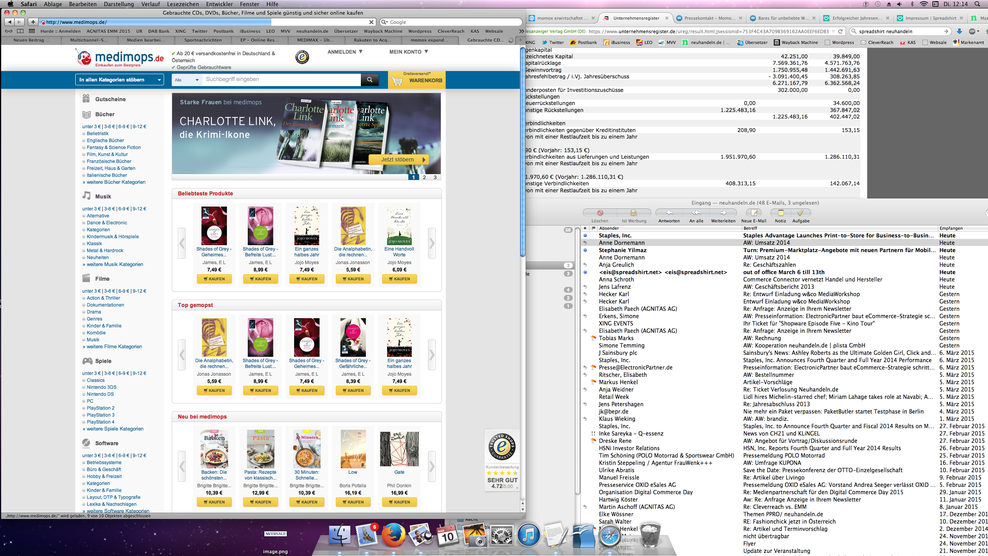Click the An alle reply-all icon in Mail

click(x=696, y=213)
